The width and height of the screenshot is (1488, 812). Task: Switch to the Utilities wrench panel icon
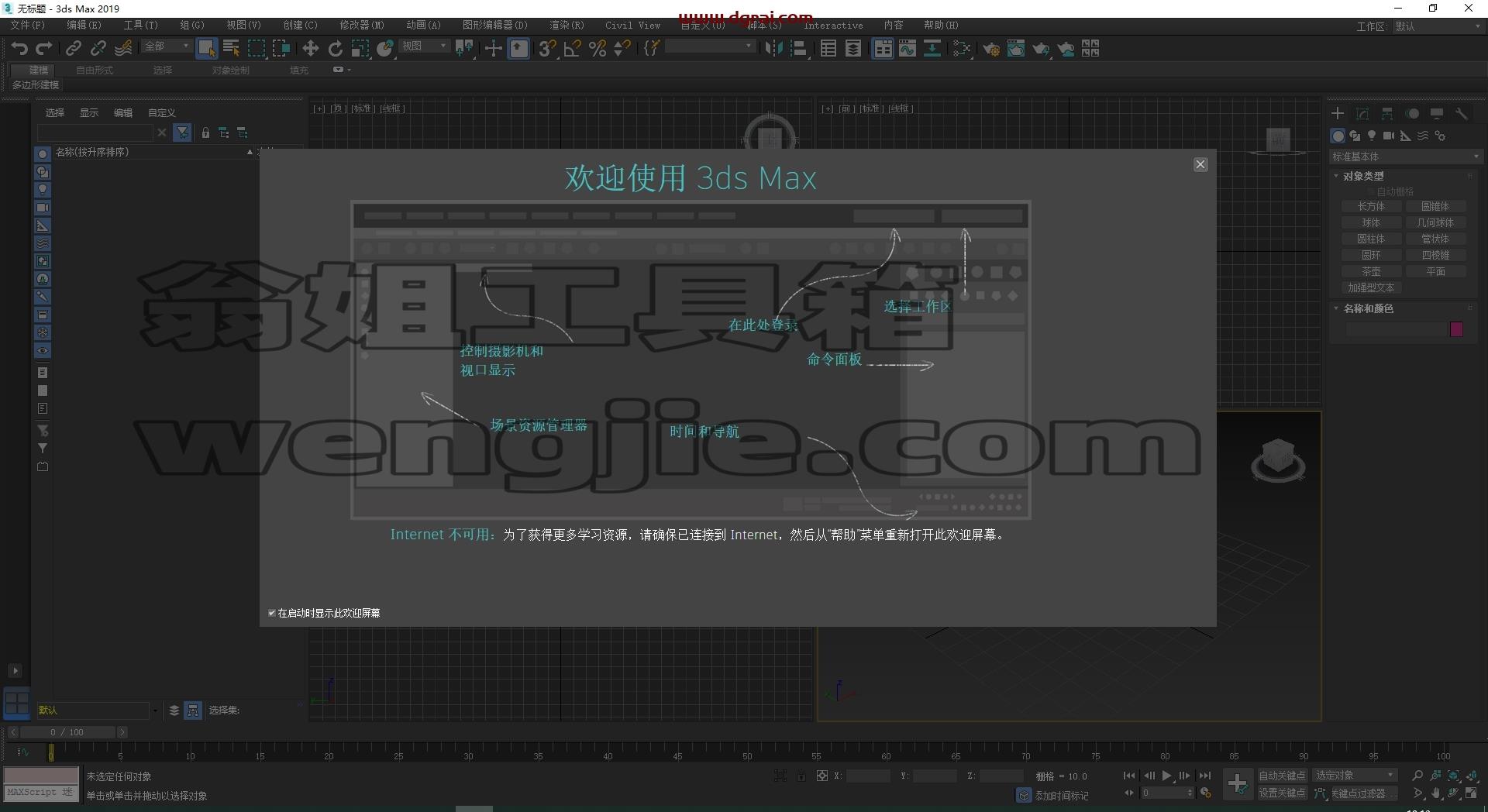tap(1462, 114)
